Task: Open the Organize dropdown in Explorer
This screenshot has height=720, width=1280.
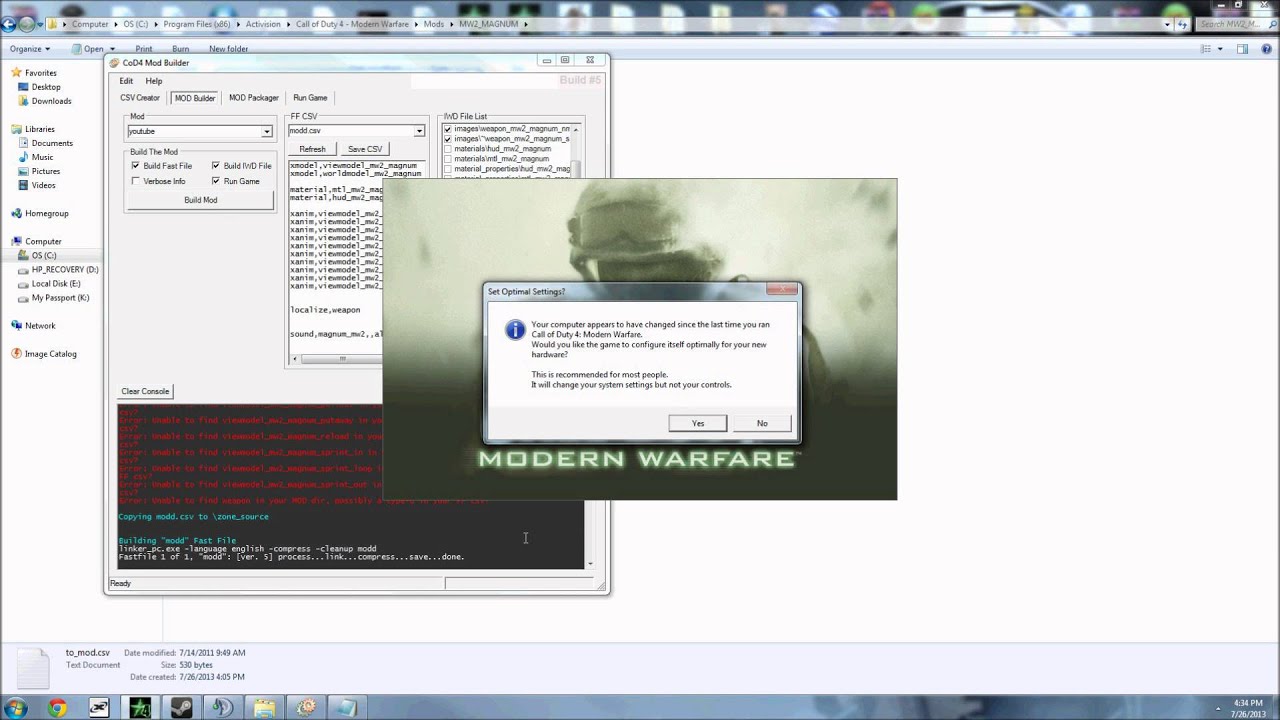Action: click(30, 48)
